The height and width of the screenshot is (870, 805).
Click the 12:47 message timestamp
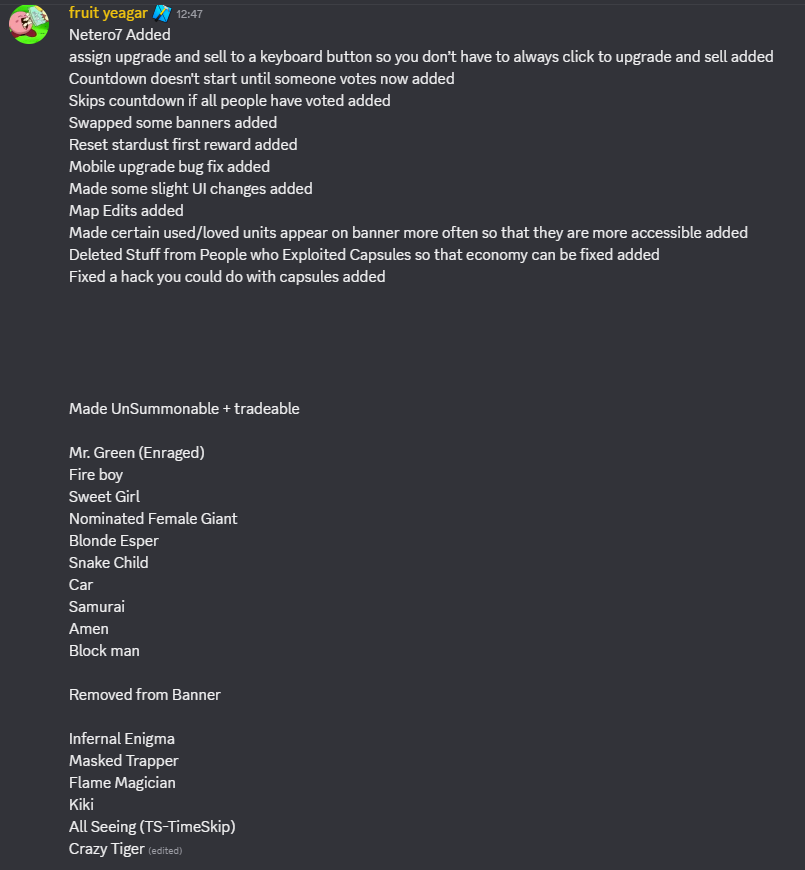[x=190, y=15]
